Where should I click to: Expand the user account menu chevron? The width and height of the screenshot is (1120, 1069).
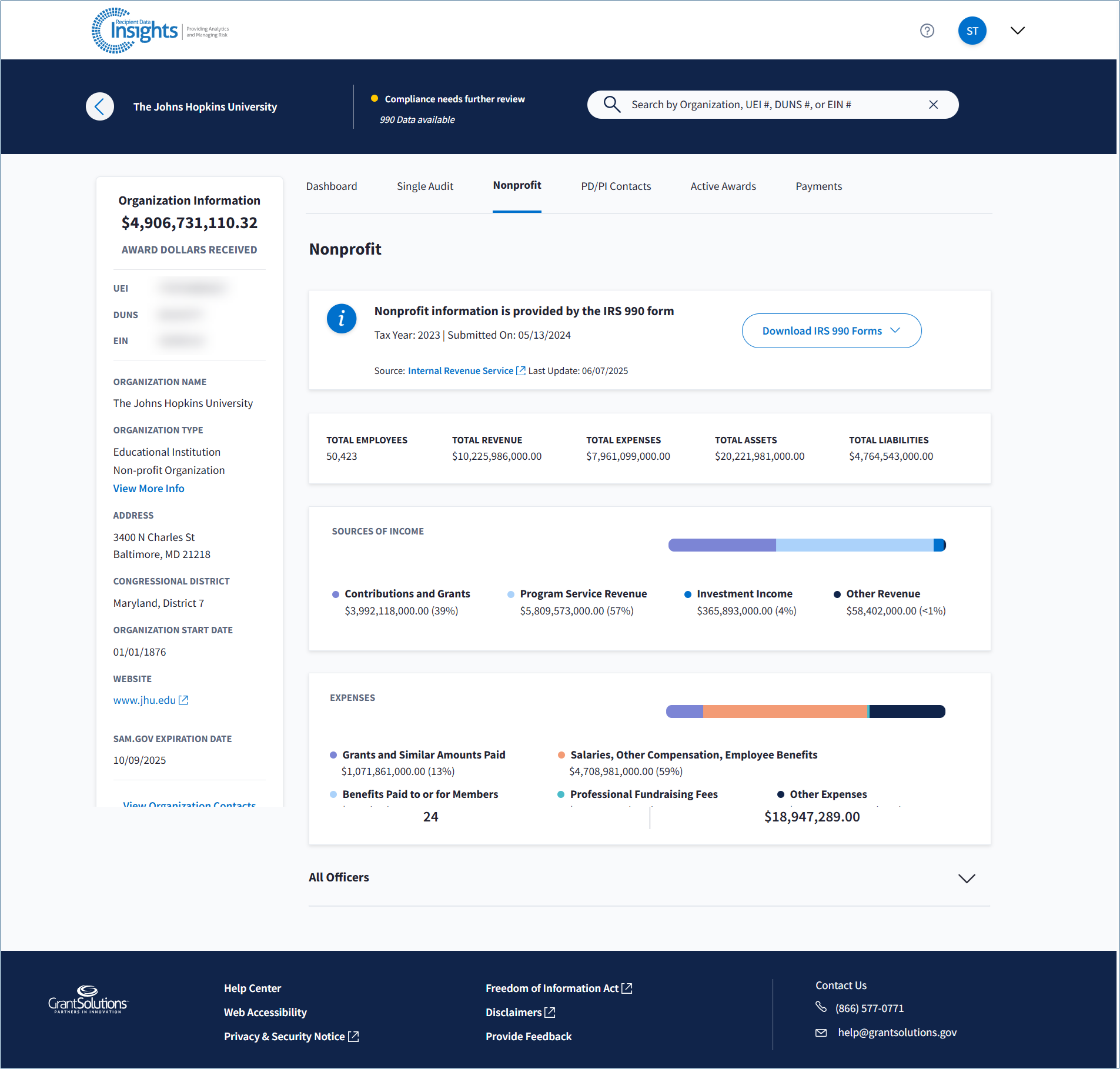tap(1018, 31)
